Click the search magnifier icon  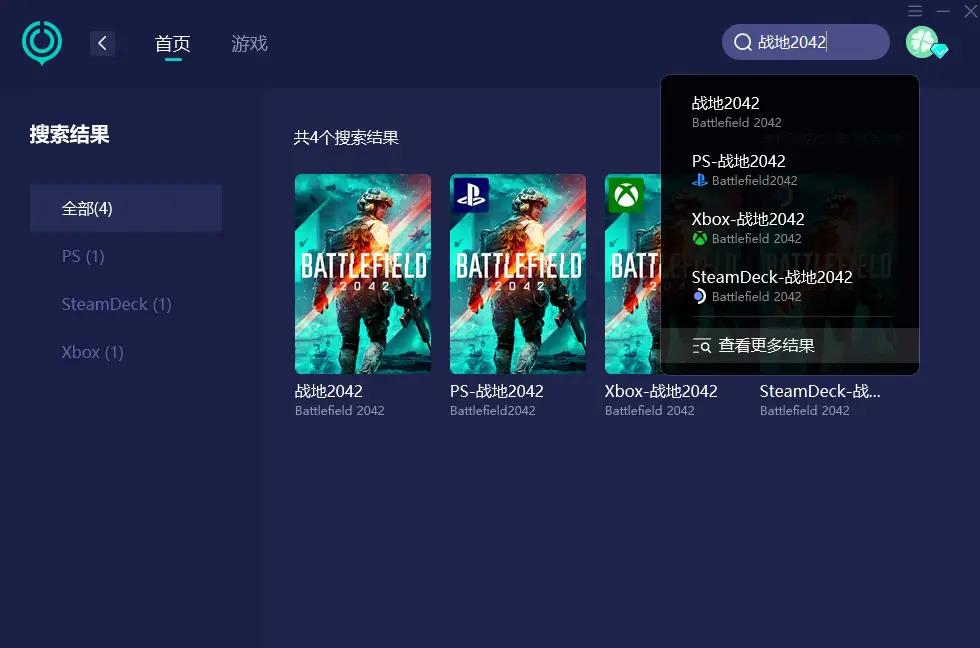(x=742, y=42)
